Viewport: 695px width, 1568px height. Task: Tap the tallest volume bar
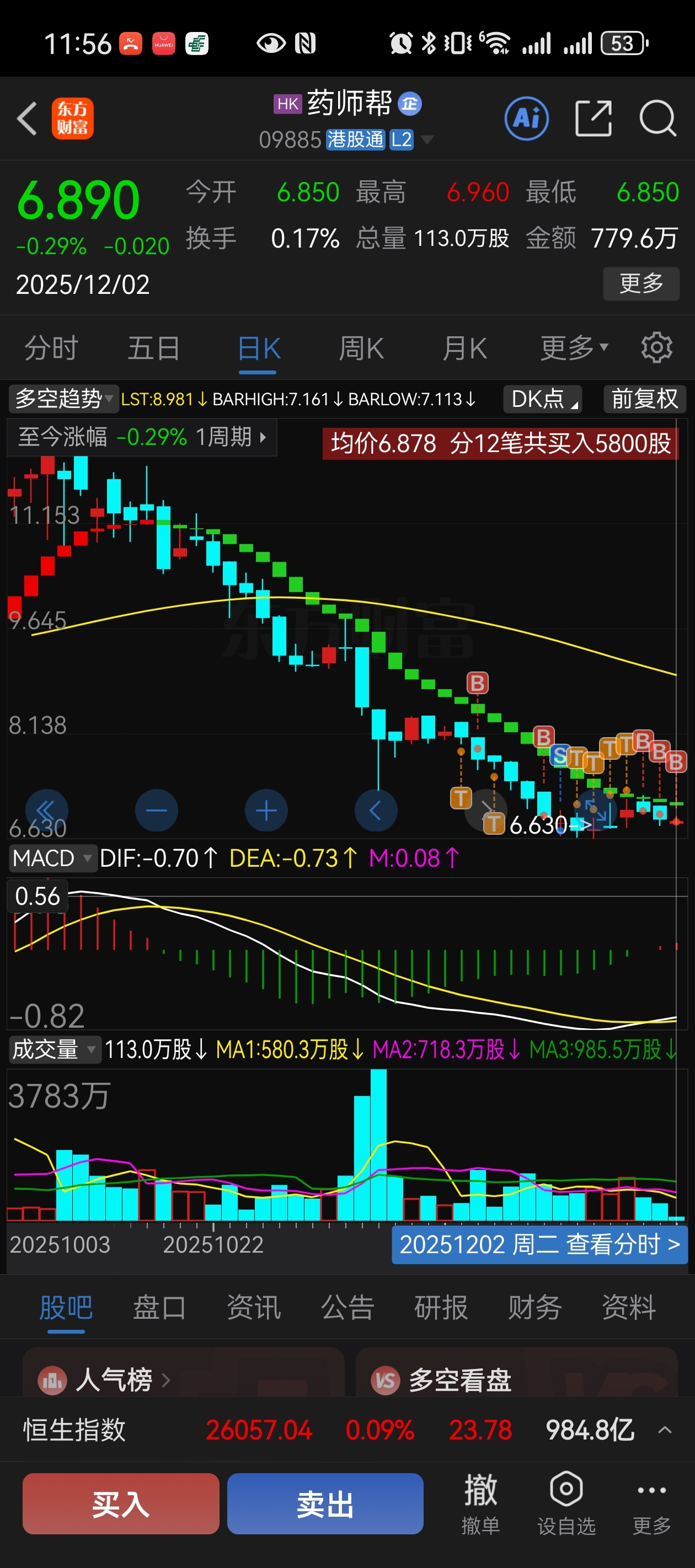[x=378, y=1145]
